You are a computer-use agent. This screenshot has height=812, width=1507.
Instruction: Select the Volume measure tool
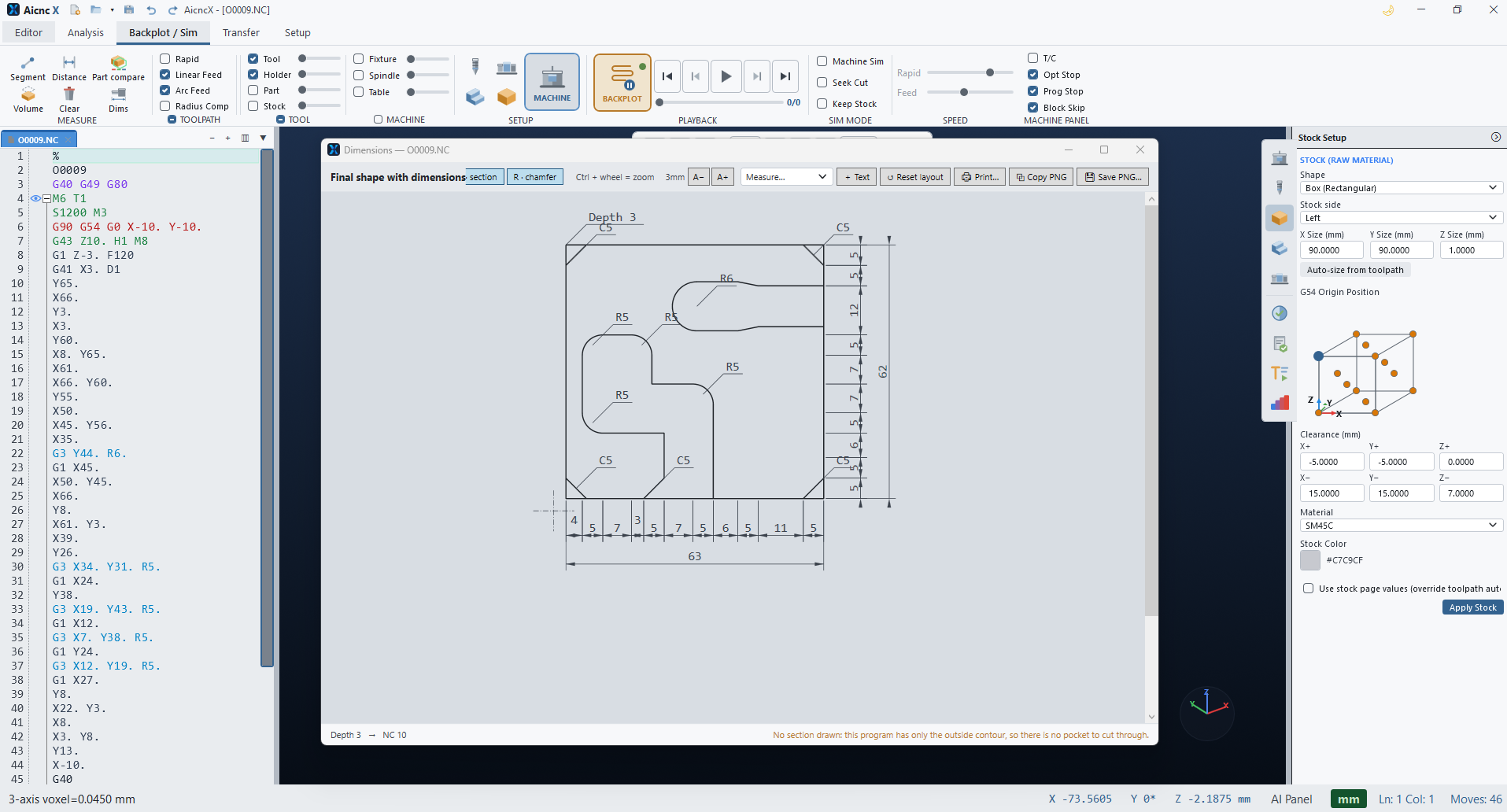[x=28, y=100]
